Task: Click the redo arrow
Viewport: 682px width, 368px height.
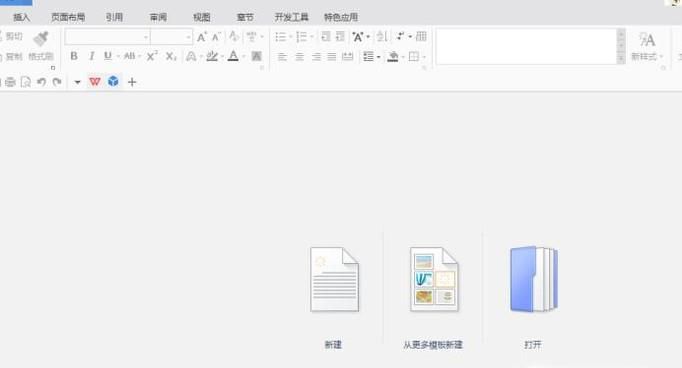Action: tap(57, 82)
